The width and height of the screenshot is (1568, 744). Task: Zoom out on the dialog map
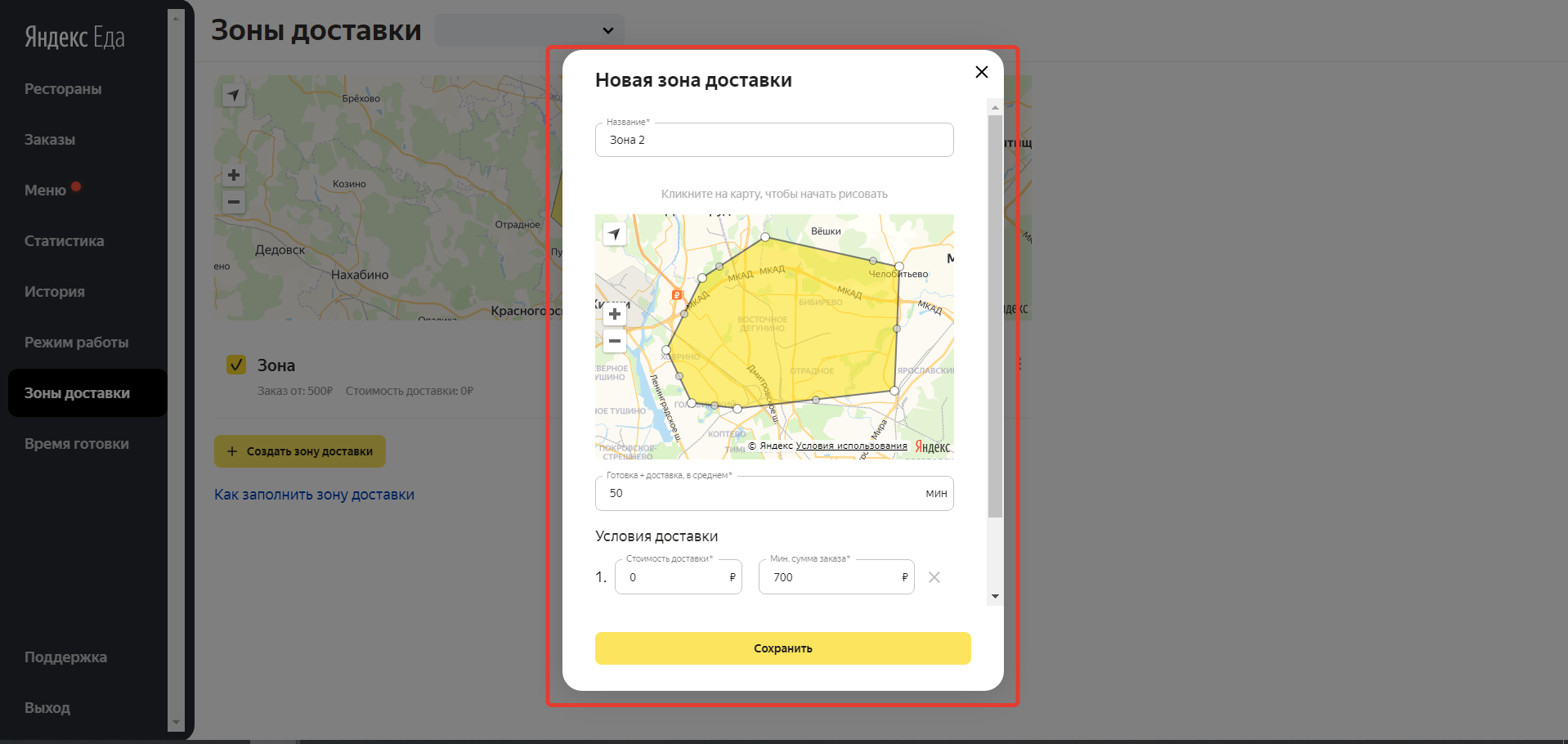615,341
